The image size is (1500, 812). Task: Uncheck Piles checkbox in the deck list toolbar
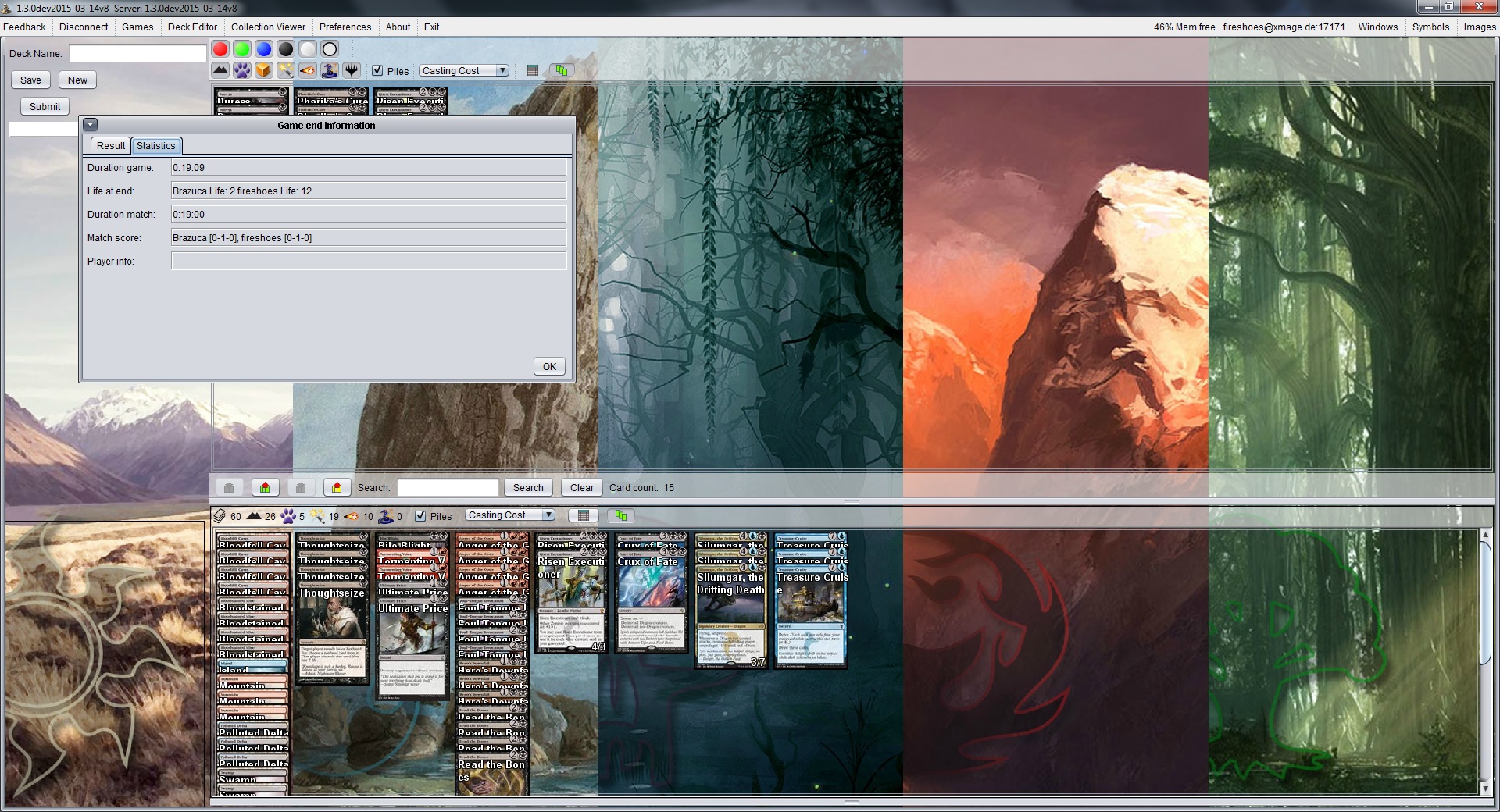[420, 516]
